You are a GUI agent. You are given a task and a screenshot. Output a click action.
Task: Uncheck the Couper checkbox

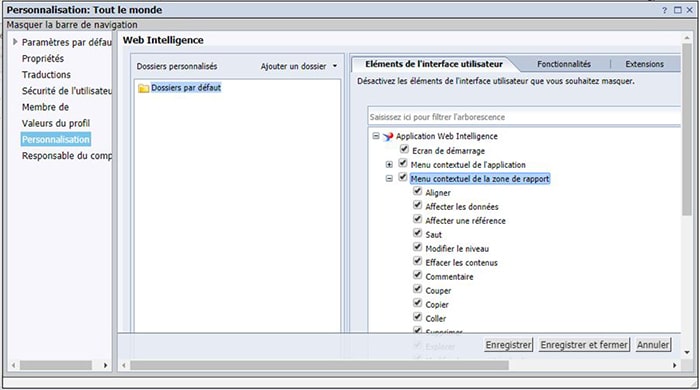coord(417,289)
